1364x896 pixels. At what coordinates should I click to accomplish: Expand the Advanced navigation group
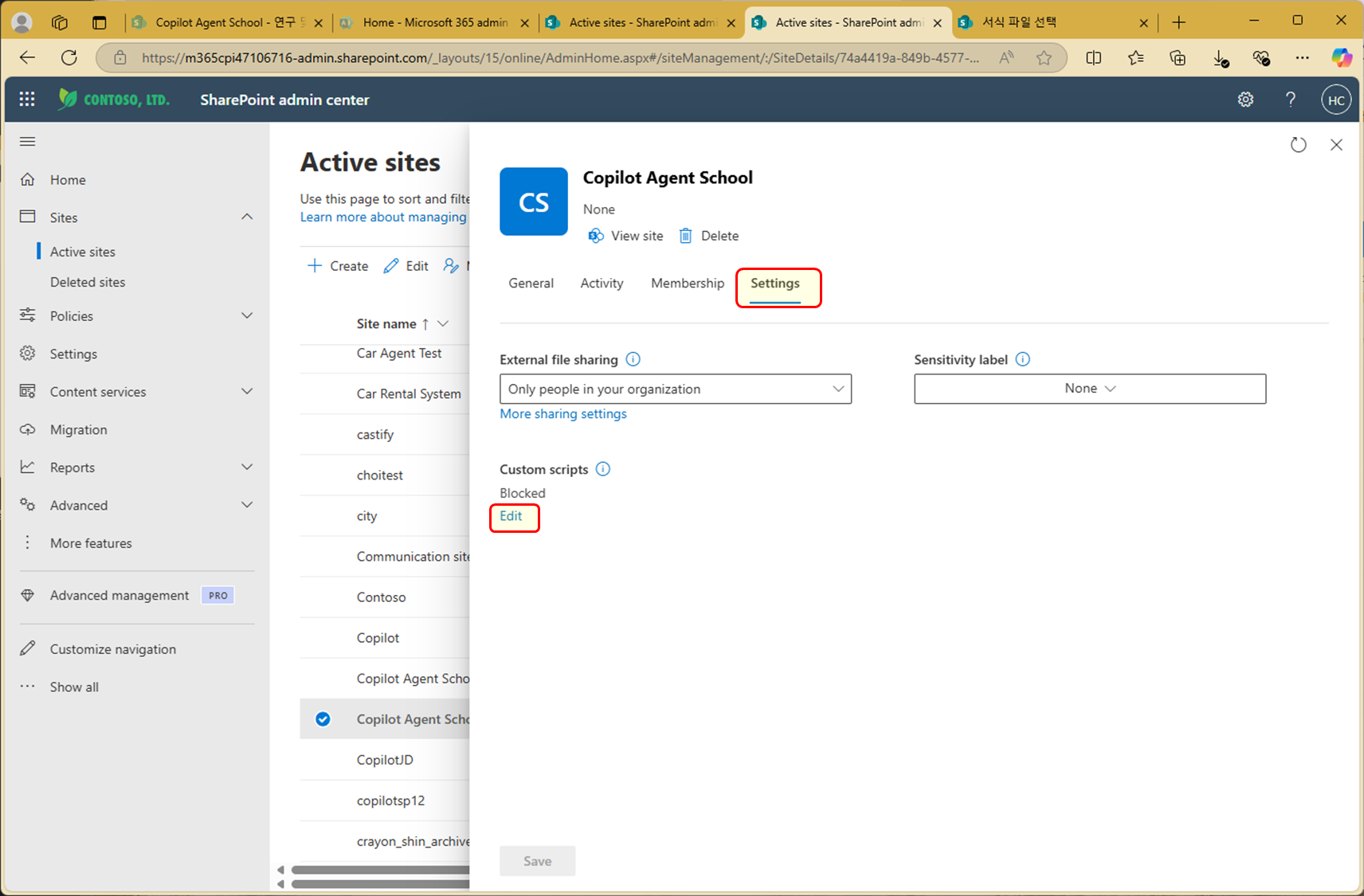click(247, 504)
